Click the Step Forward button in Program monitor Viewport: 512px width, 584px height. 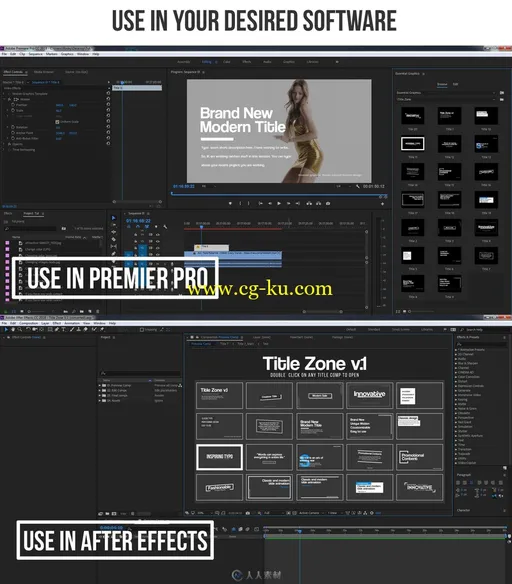[x=288, y=203]
